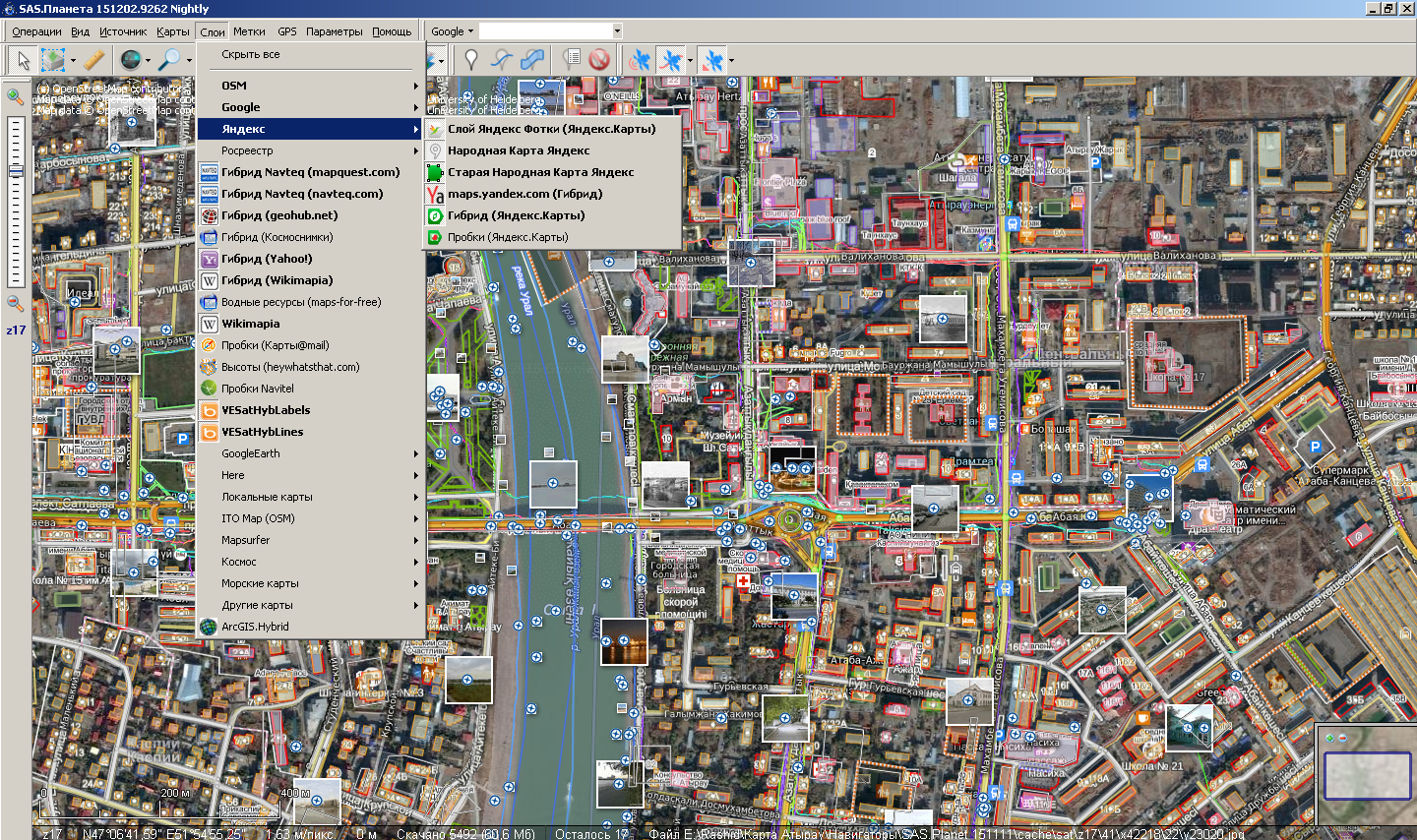Open the Параметры menu
Viewport: 1417px width, 840px height.
click(x=335, y=31)
